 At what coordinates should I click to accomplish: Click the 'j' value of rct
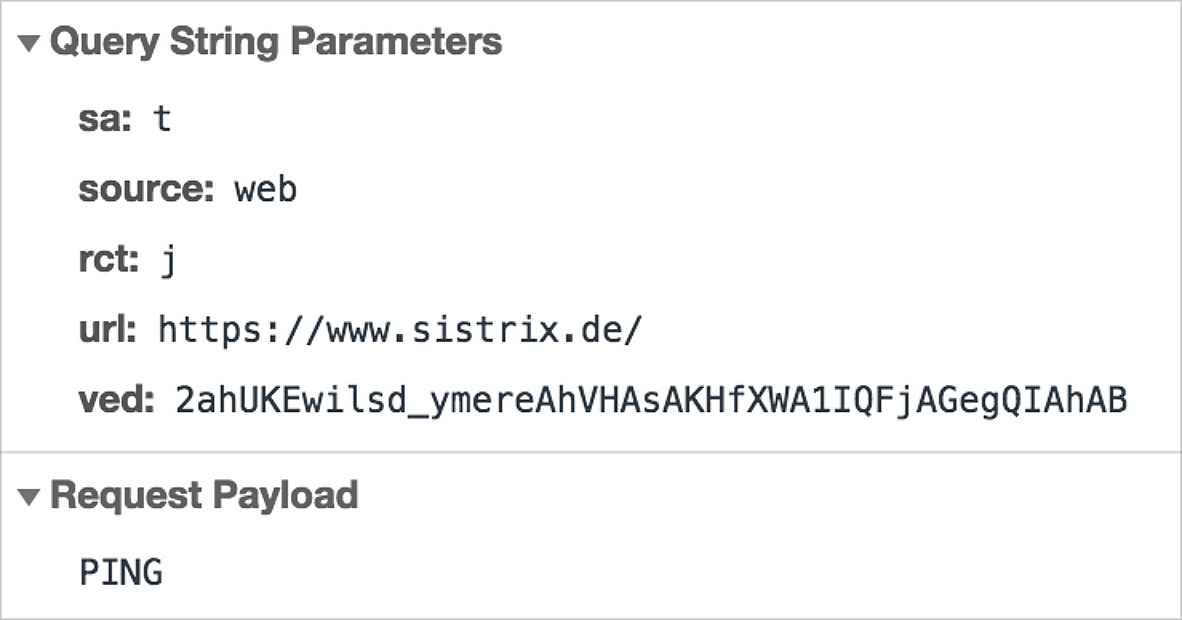168,262
